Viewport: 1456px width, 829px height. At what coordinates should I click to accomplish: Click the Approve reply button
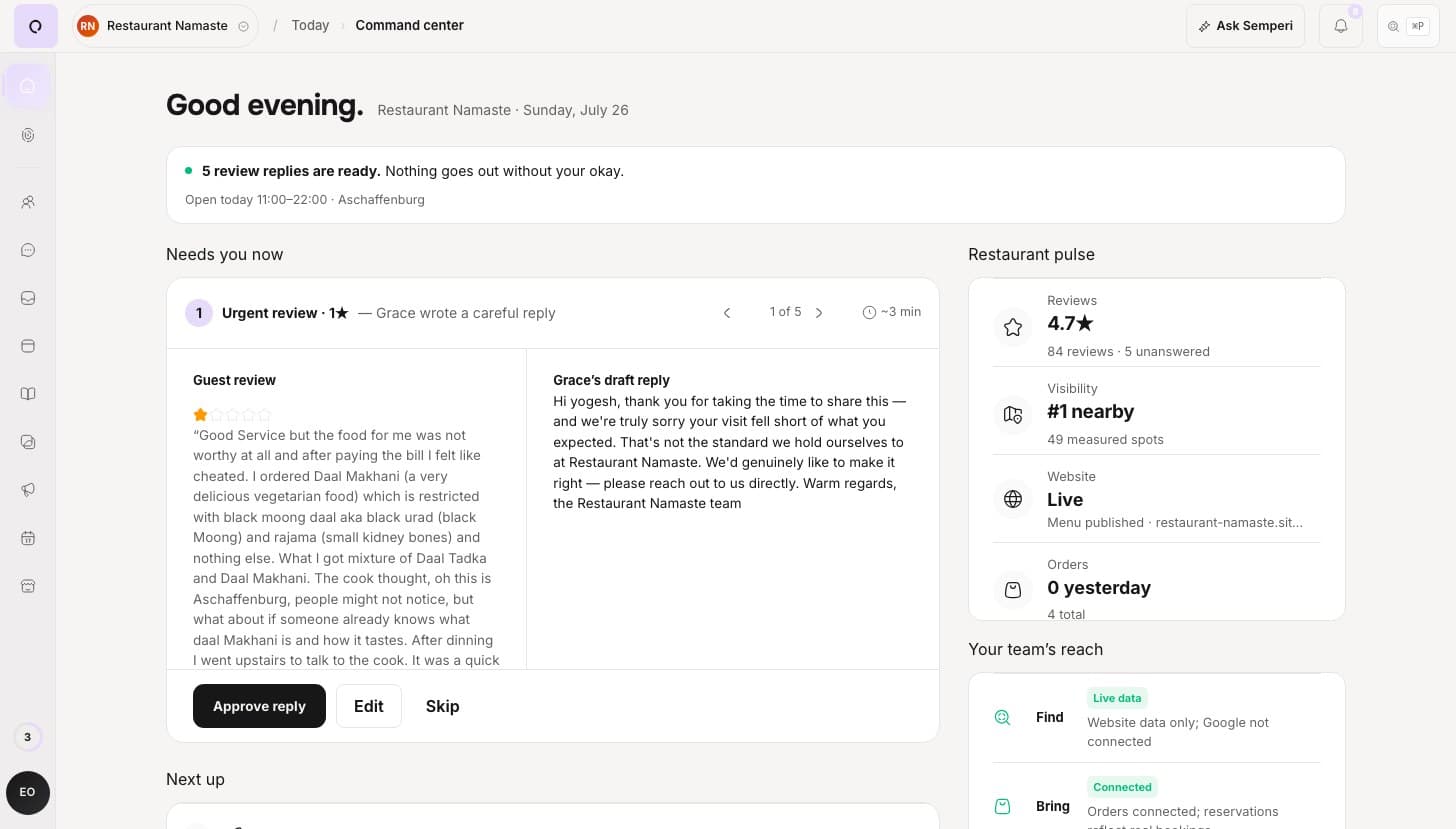click(259, 706)
